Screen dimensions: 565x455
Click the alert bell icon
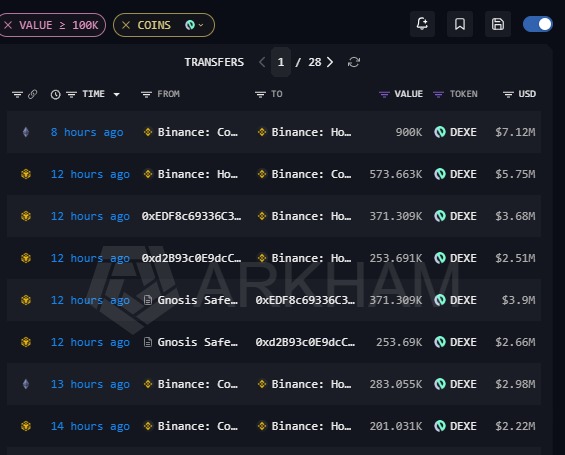click(422, 24)
